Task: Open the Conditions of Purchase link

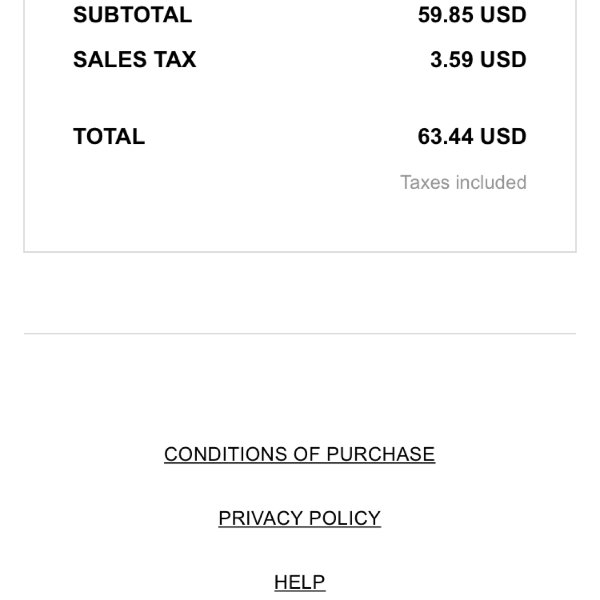Action: tap(300, 454)
